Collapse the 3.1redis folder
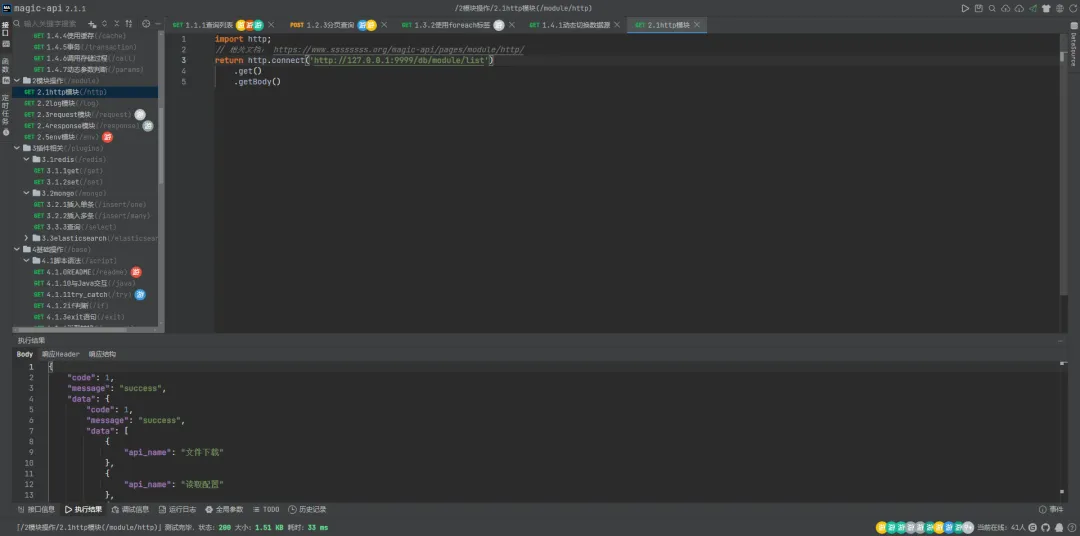Screen dimensions: 1080x536 pos(27,159)
